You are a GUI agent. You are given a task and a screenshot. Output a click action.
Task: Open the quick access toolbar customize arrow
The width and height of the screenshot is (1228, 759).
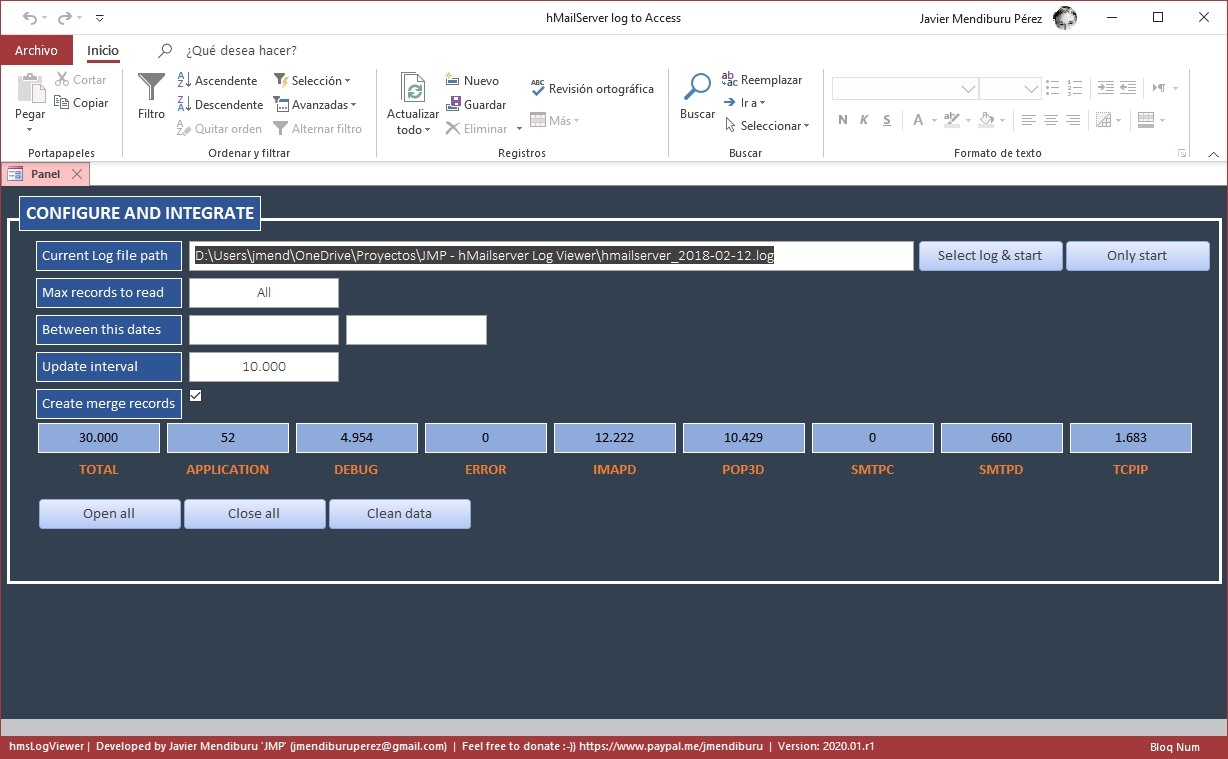pyautogui.click(x=99, y=18)
